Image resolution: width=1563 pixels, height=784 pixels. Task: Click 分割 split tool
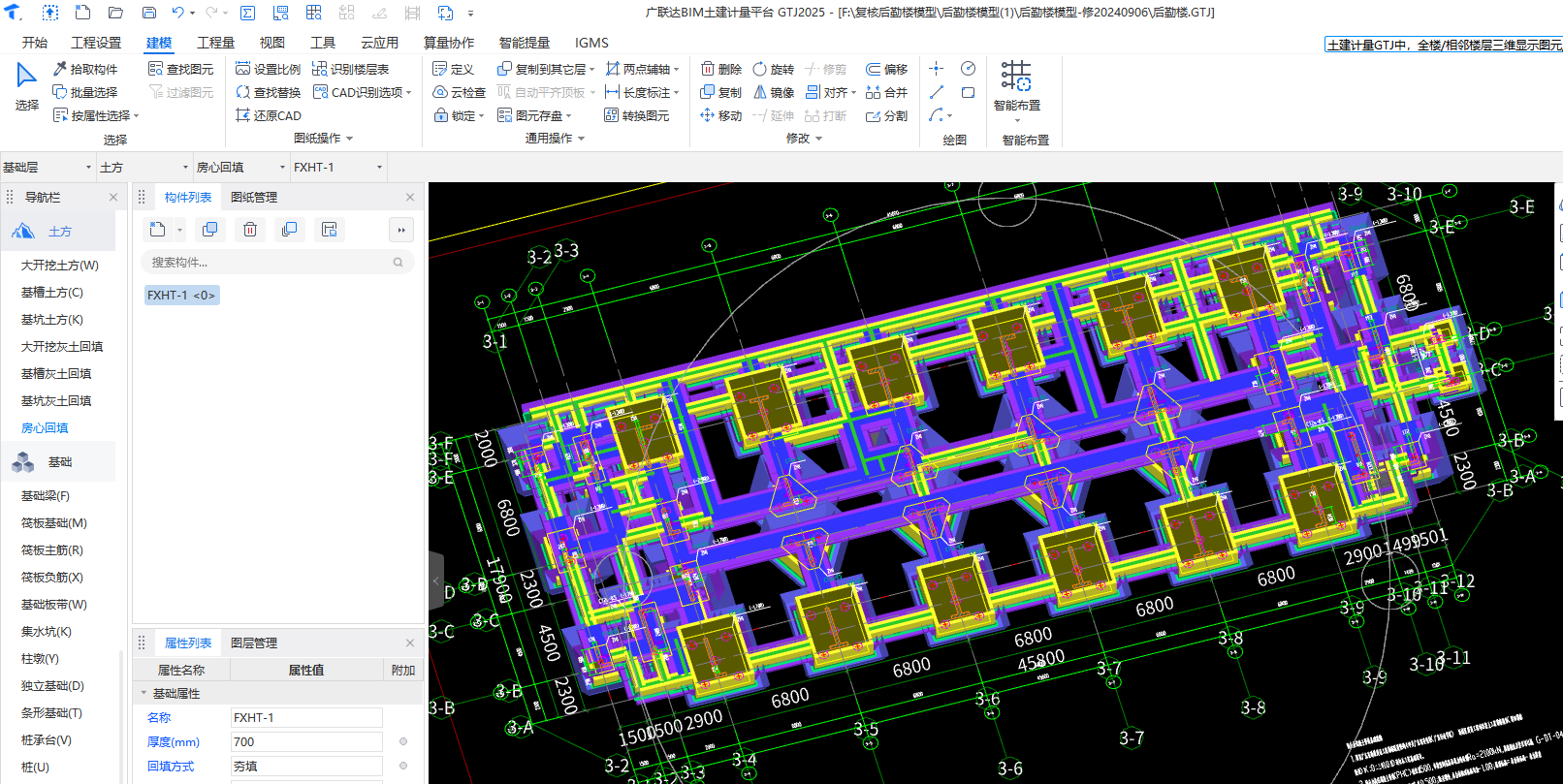[886, 115]
